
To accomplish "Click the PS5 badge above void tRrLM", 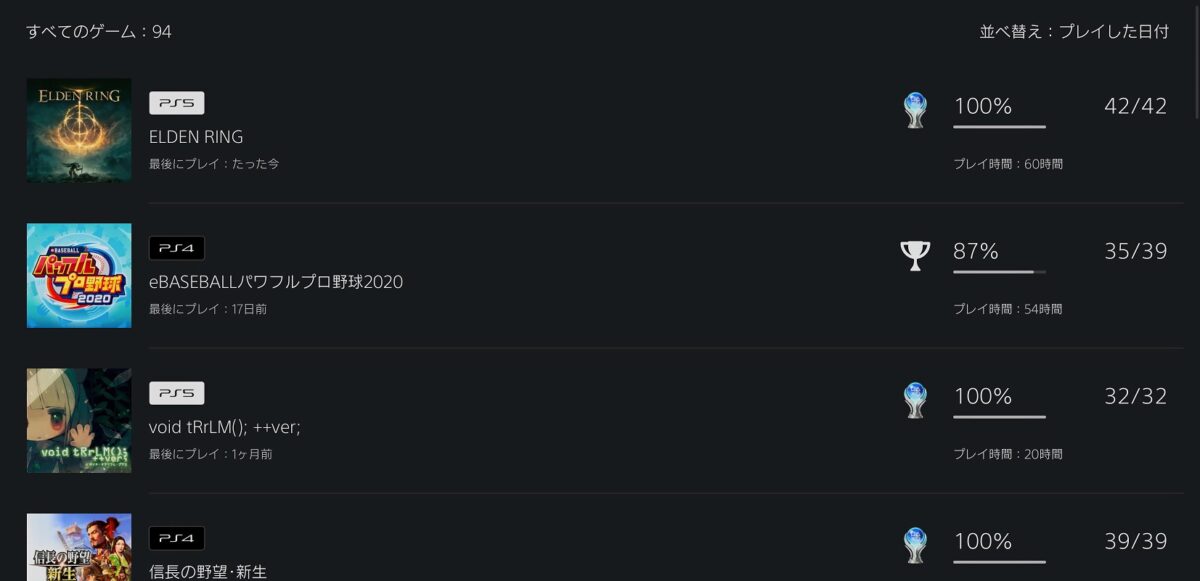I will tap(177, 393).
